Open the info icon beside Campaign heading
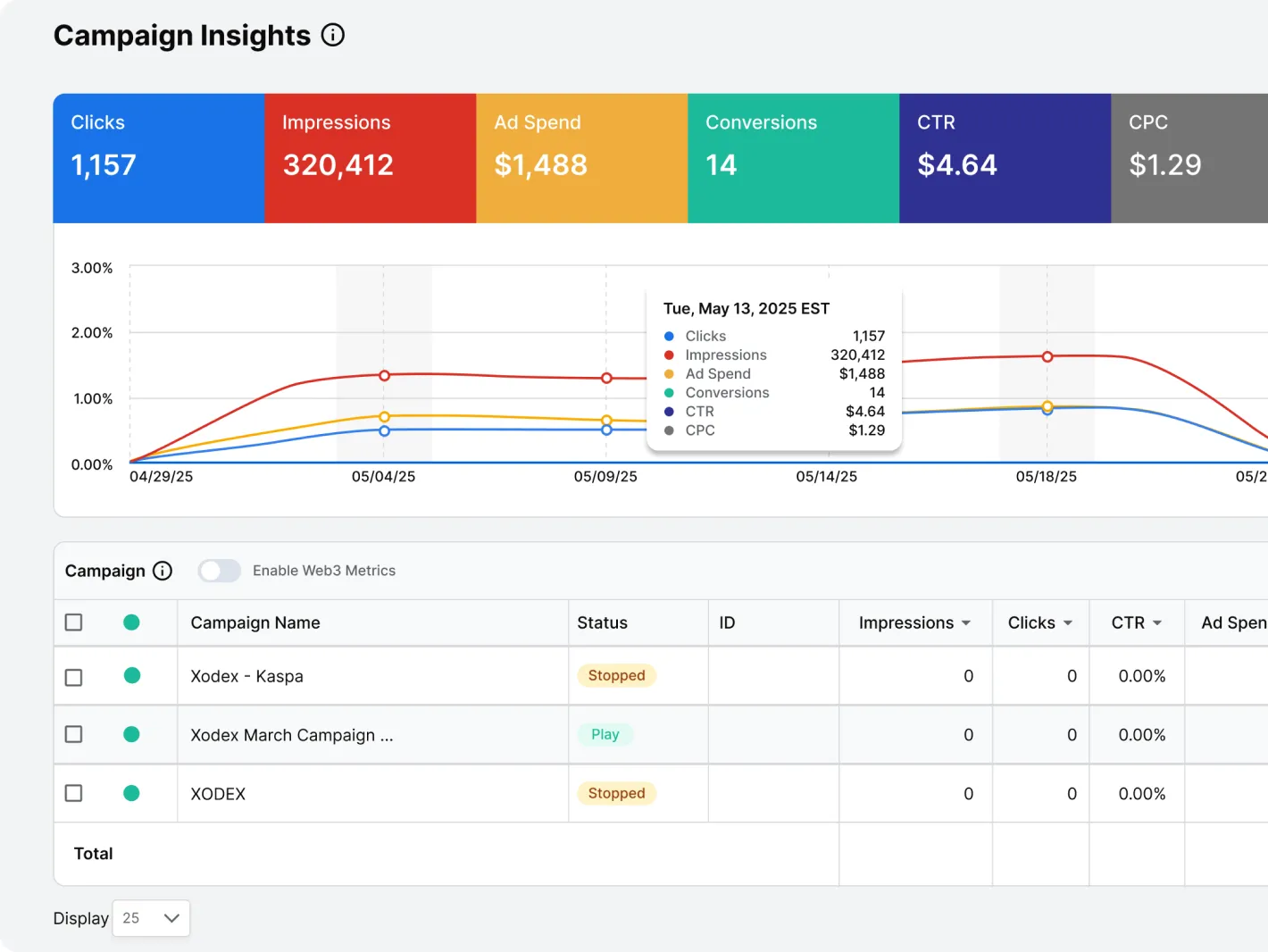The width and height of the screenshot is (1268, 952). [x=163, y=571]
